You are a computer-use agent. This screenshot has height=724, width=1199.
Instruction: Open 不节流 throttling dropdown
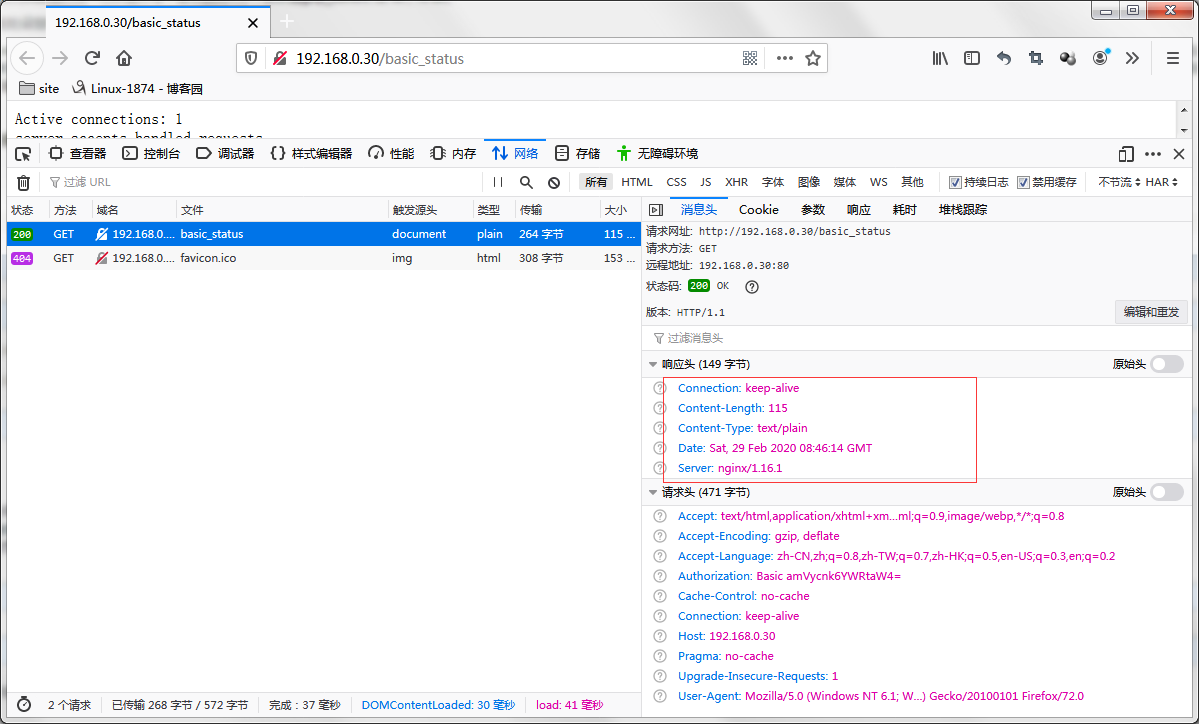point(1119,182)
